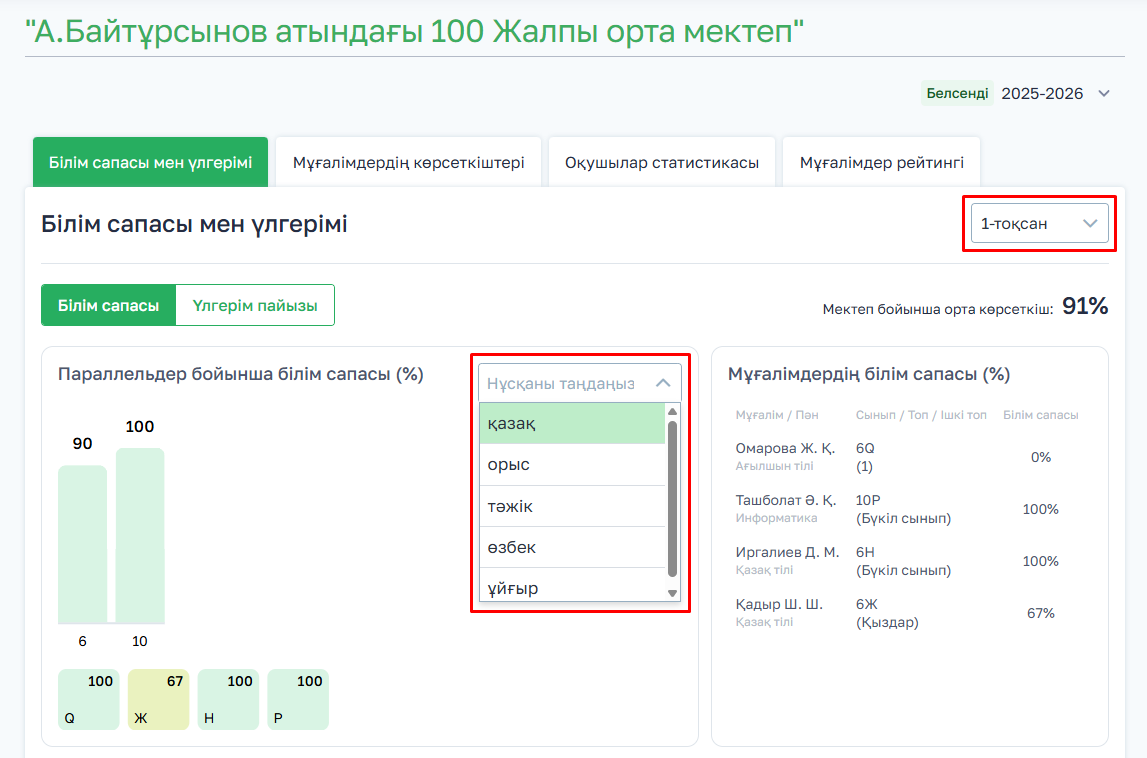Click scroll down arrow in language list
This screenshot has width=1147, height=758.
point(673,593)
